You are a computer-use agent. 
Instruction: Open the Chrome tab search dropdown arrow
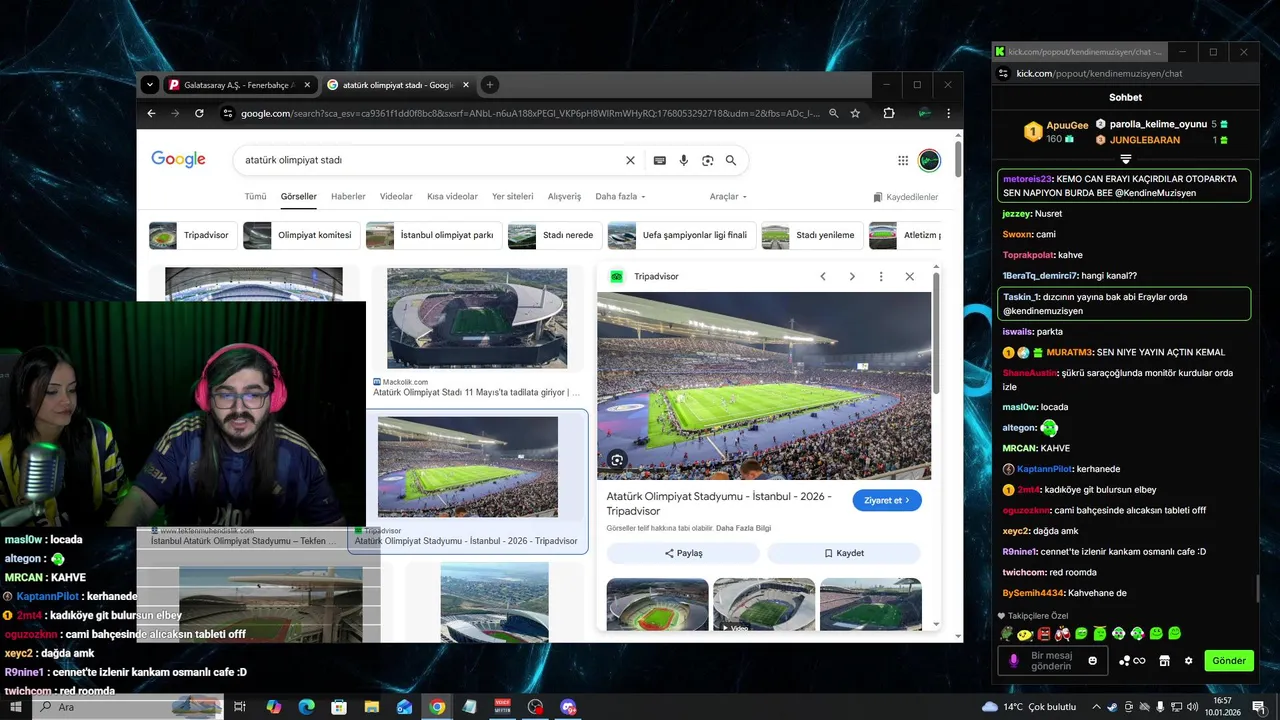pos(149,85)
